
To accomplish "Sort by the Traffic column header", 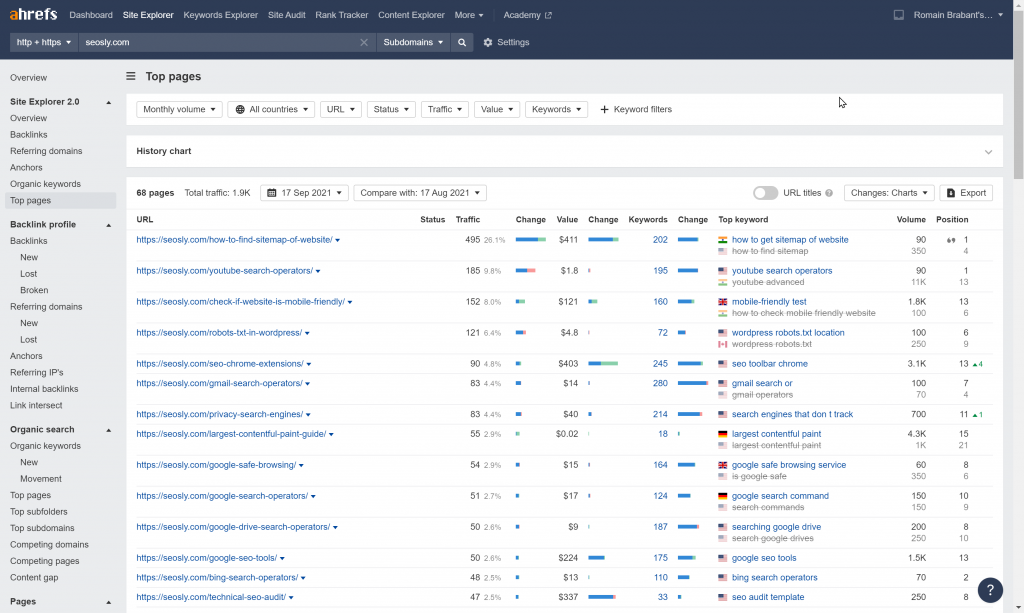I will [468, 220].
